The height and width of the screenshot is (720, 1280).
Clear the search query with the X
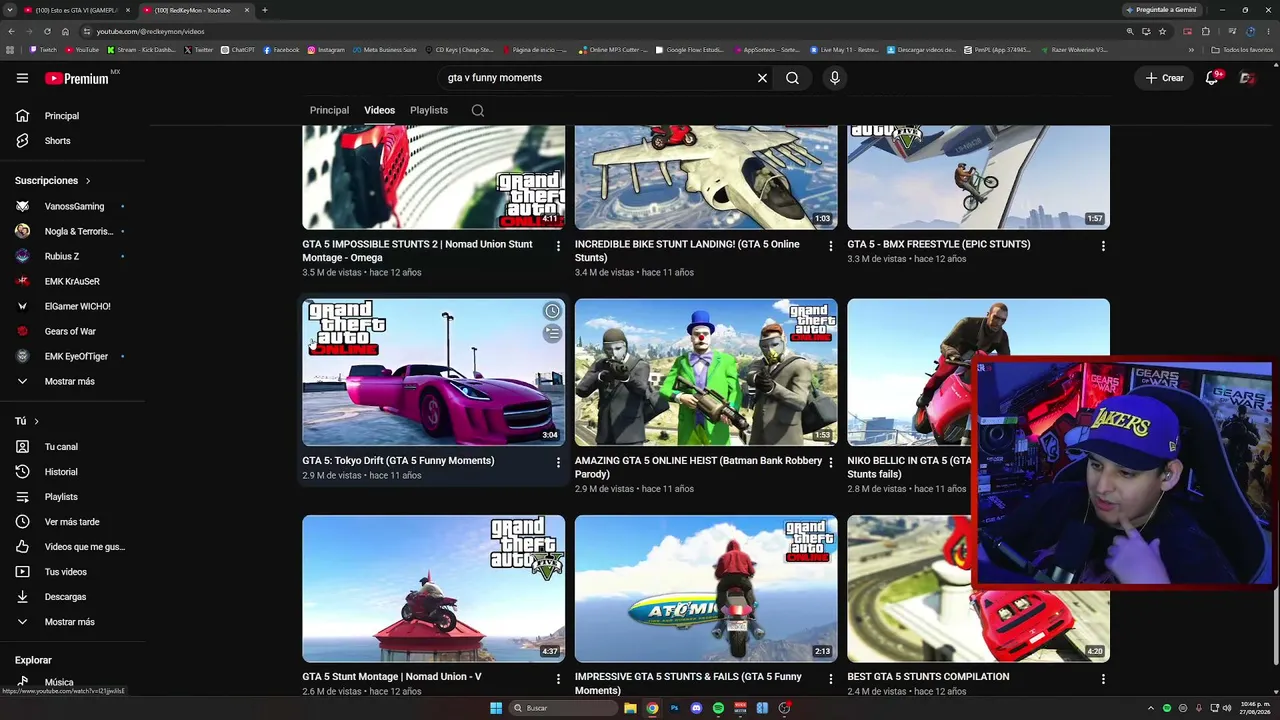(x=762, y=78)
